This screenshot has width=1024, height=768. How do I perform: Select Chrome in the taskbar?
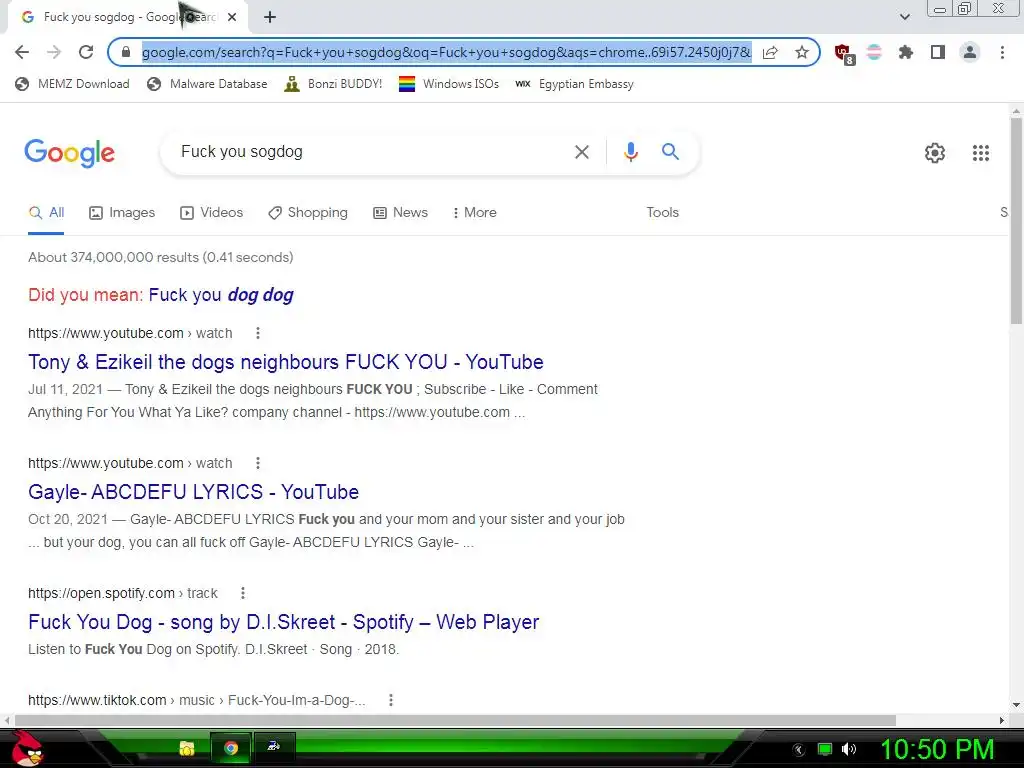click(231, 748)
